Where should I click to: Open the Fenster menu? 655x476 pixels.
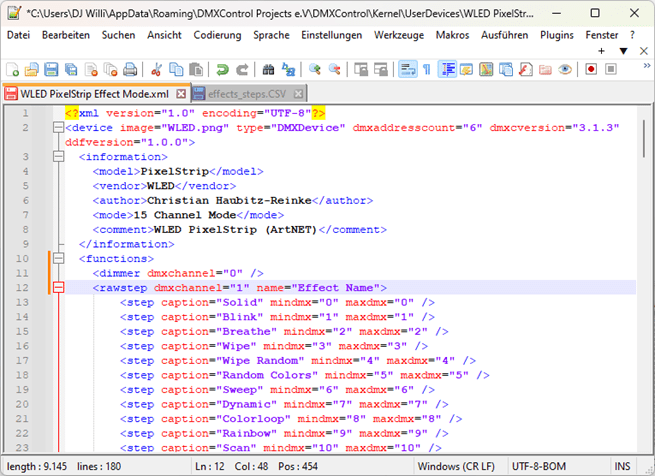coord(602,35)
